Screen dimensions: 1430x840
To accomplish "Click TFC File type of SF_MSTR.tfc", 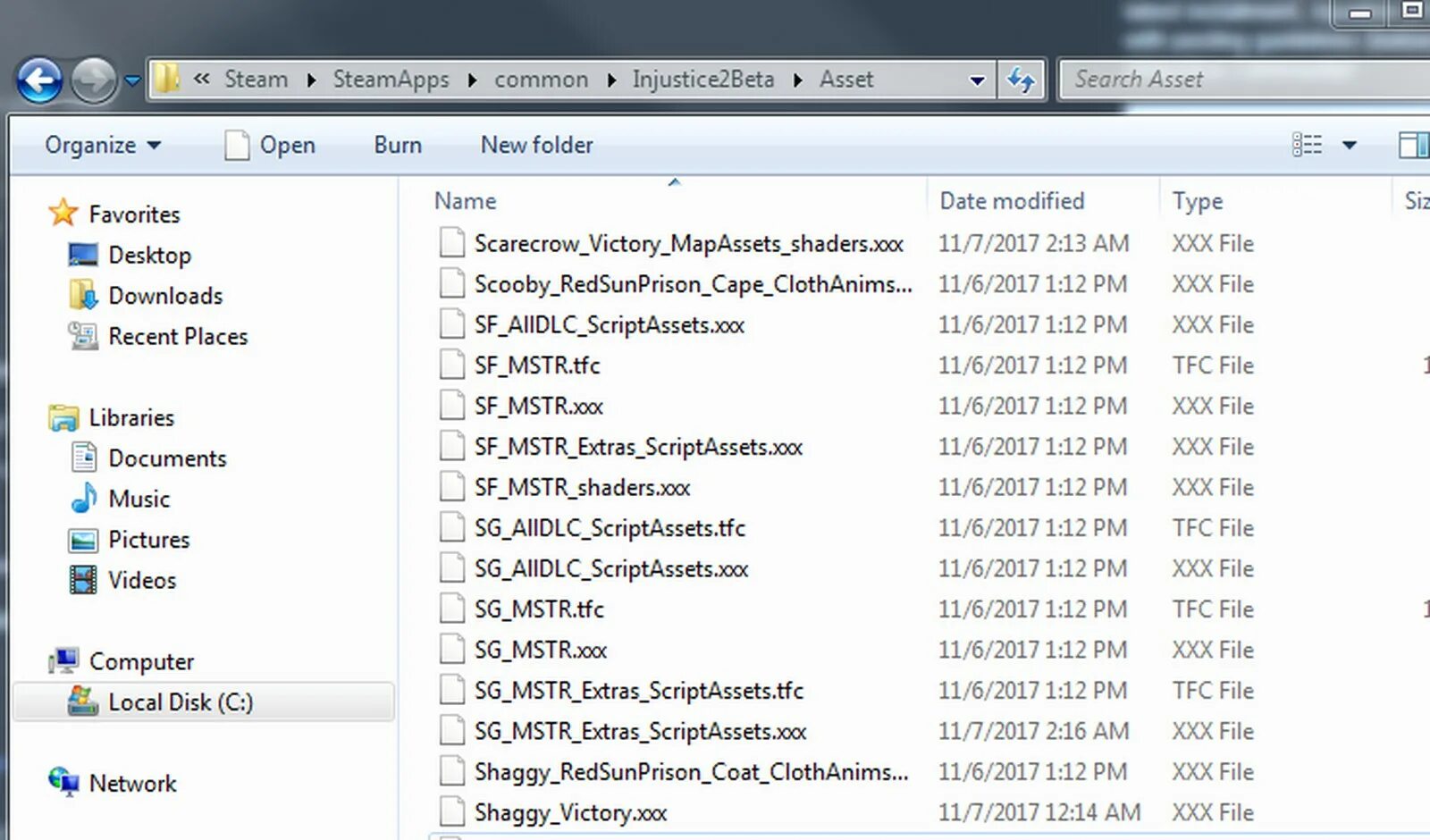I will coord(1213,365).
